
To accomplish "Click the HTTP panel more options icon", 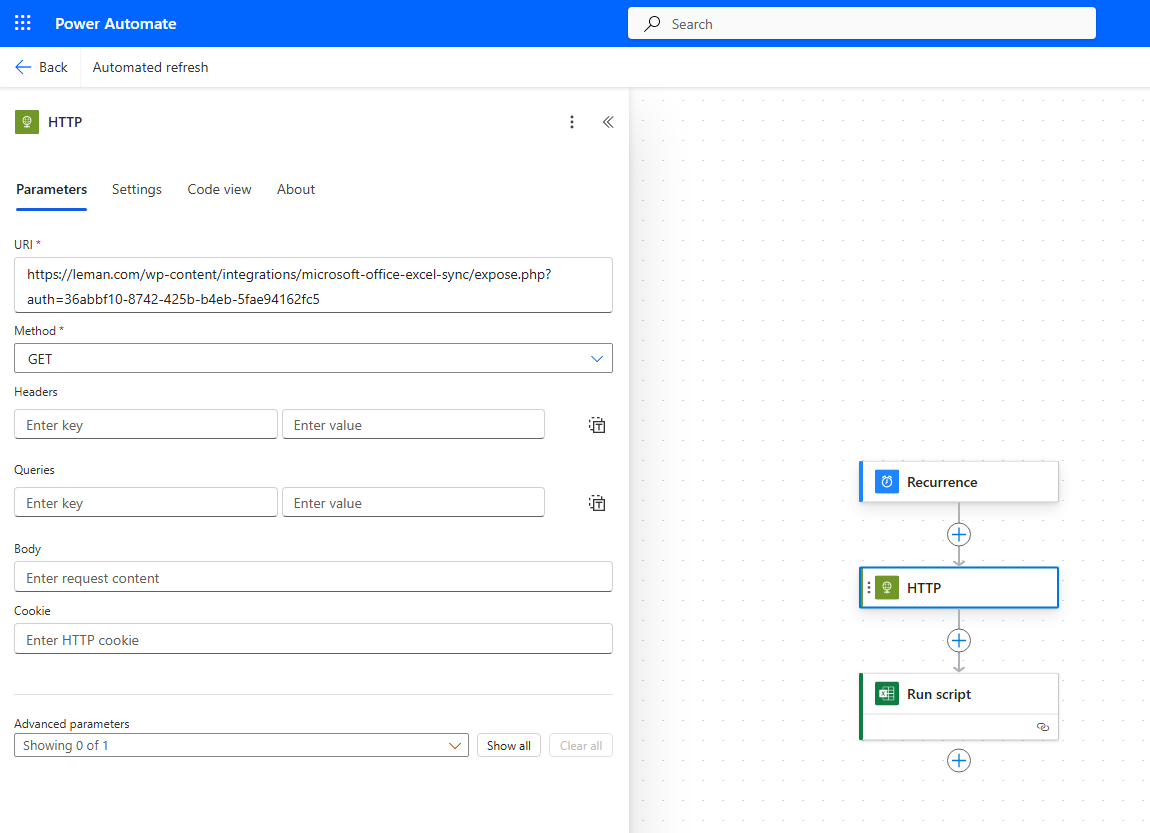I will 572,122.
